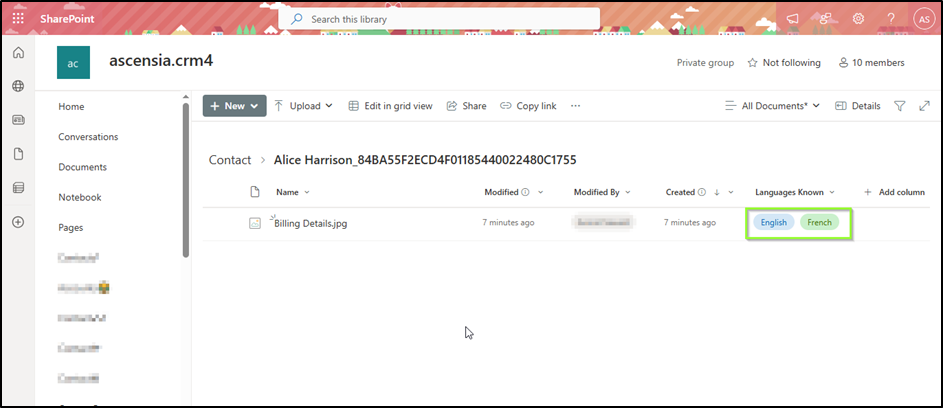Expand the Upload dropdown
This screenshot has height=408, width=943.
pos(303,106)
